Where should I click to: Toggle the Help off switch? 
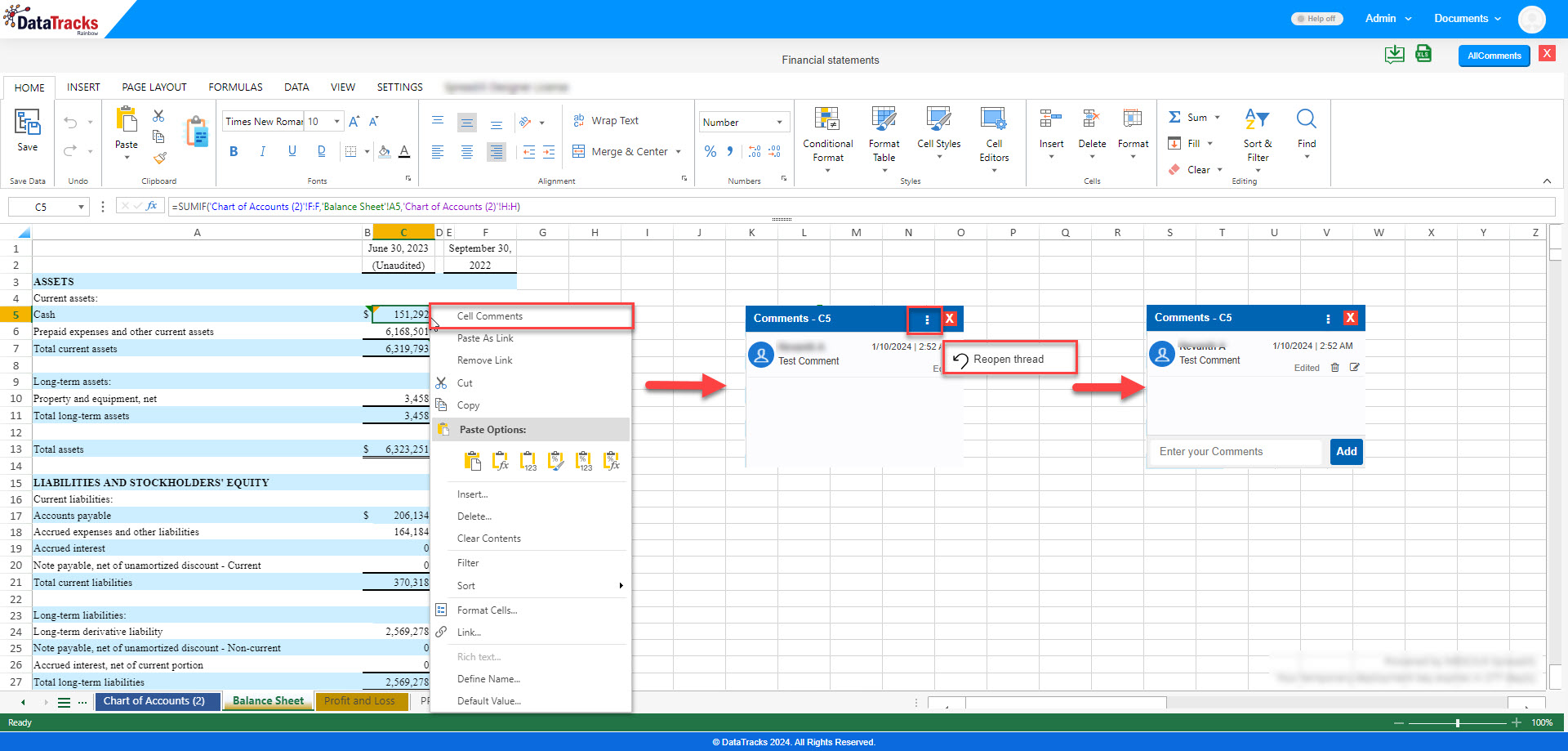[1316, 19]
